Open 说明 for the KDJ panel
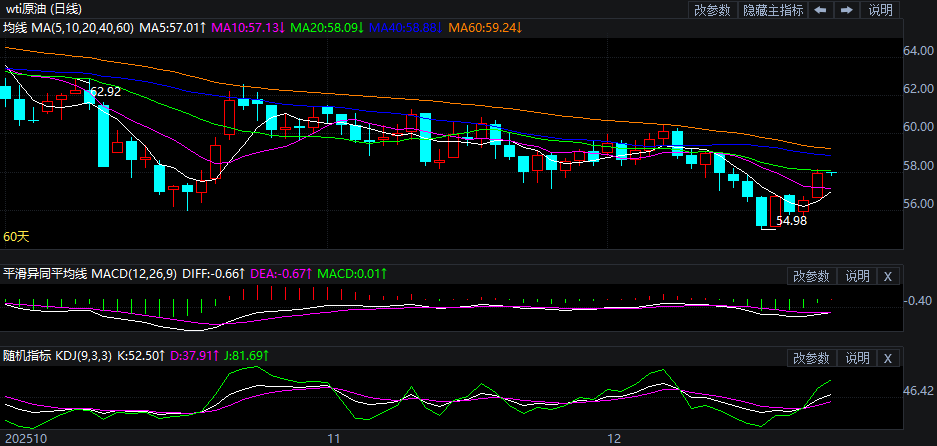The image size is (937, 446). 857,357
